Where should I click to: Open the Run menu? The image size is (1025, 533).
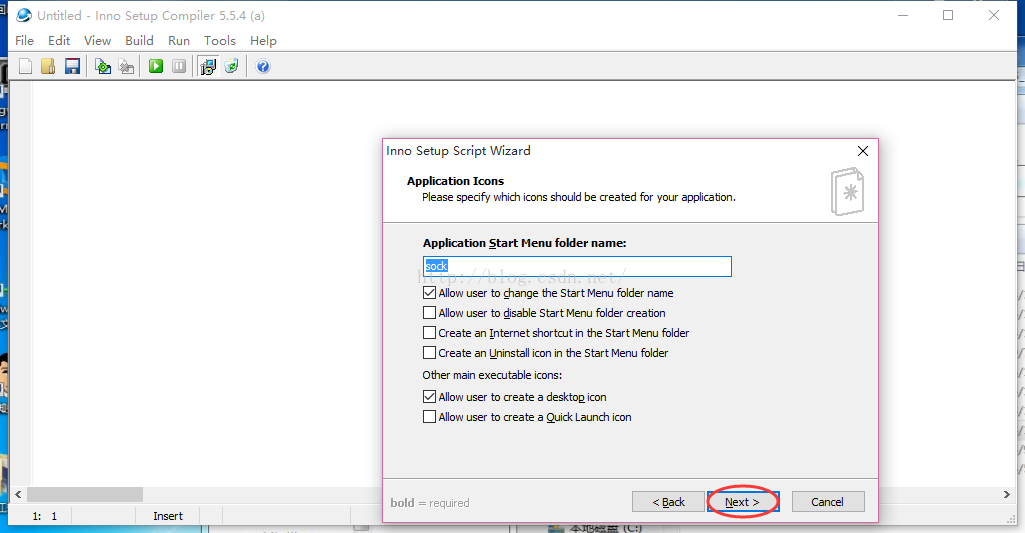click(x=178, y=41)
